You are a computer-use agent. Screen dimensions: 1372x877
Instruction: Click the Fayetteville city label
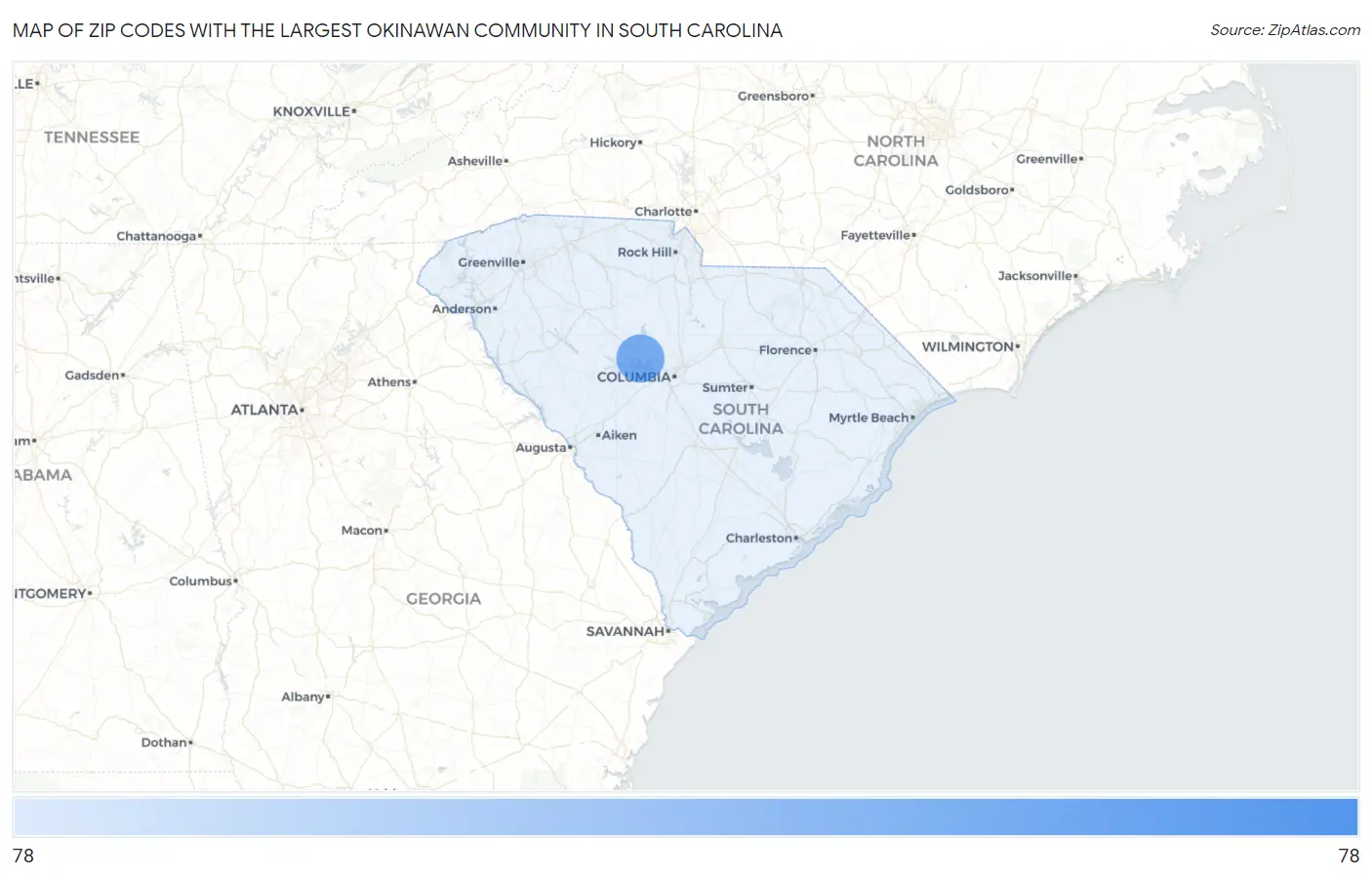pos(875,235)
